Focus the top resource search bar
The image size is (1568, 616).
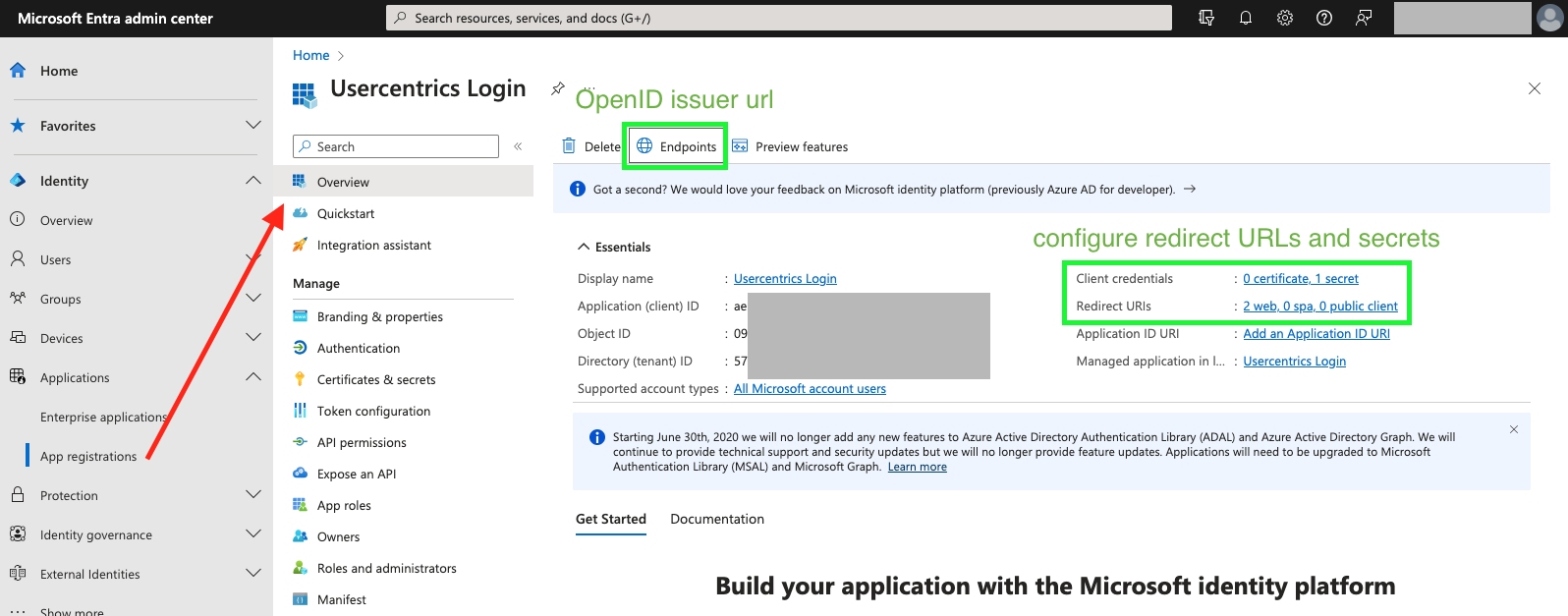tap(779, 18)
